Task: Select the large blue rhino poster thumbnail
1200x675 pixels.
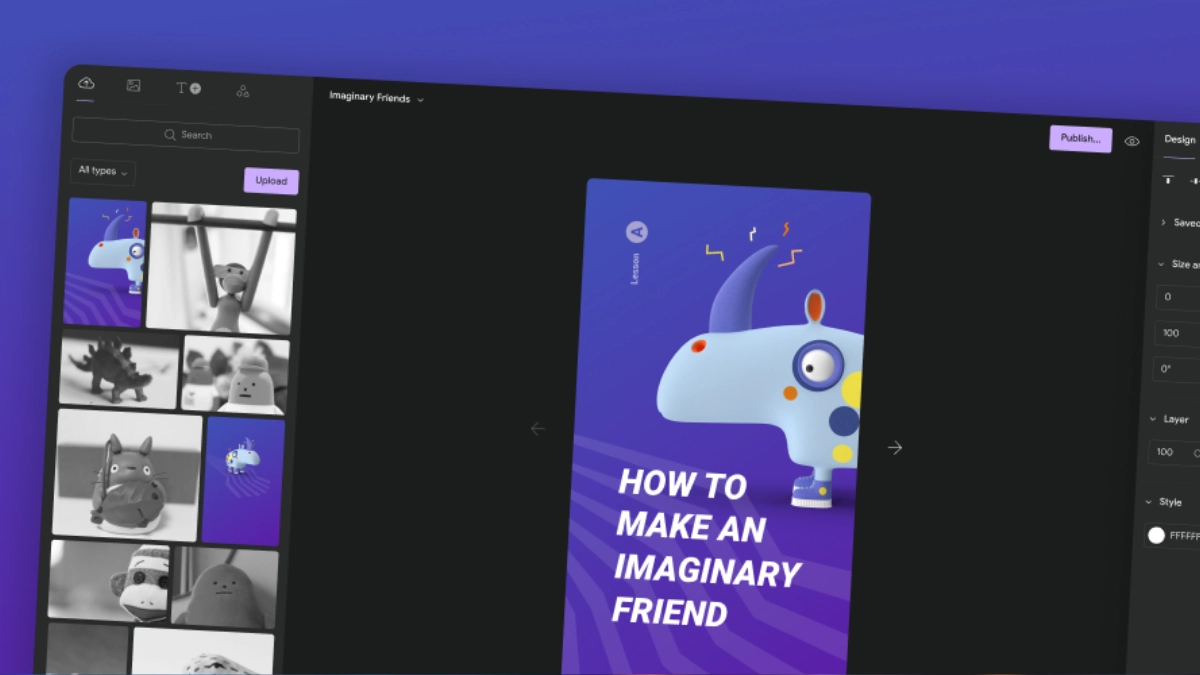Action: pyautogui.click(x=106, y=262)
